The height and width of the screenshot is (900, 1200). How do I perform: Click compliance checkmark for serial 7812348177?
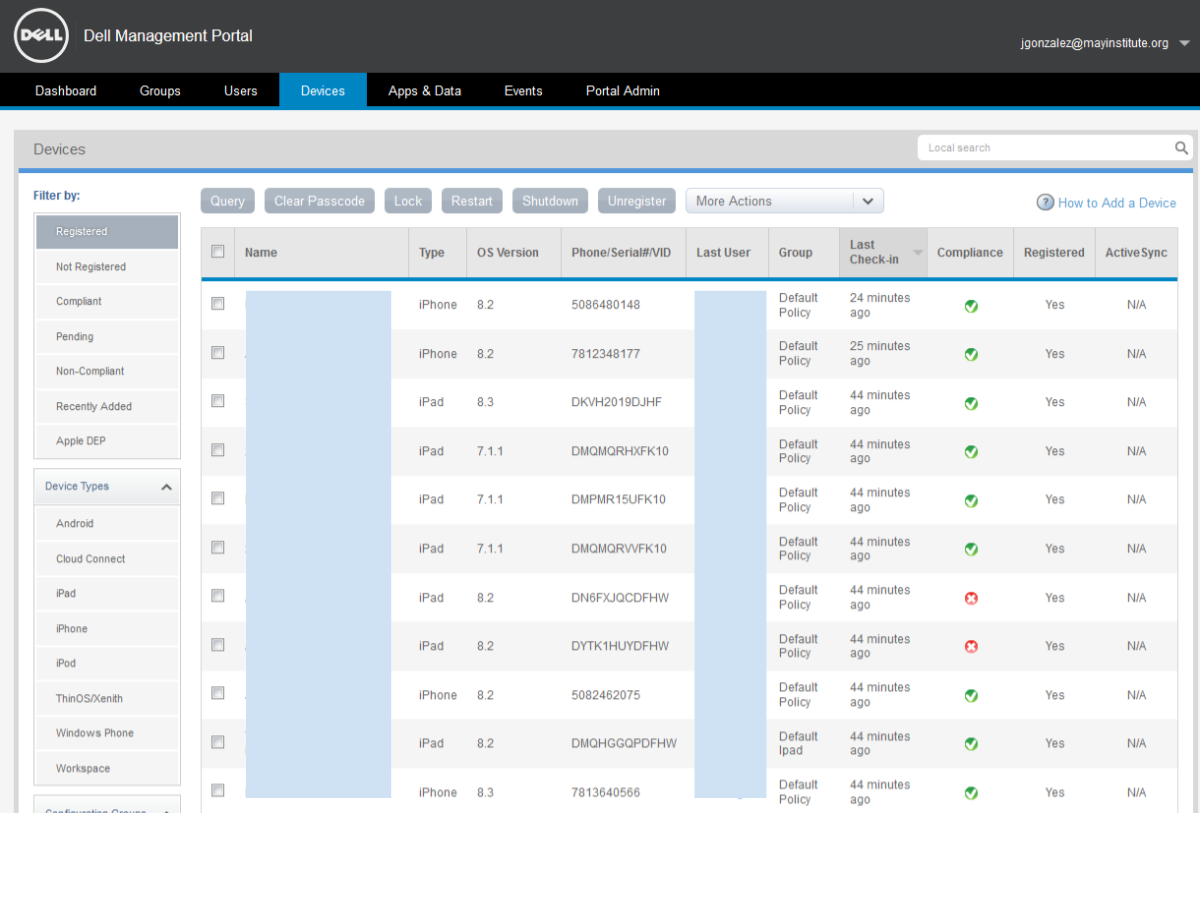(x=971, y=355)
